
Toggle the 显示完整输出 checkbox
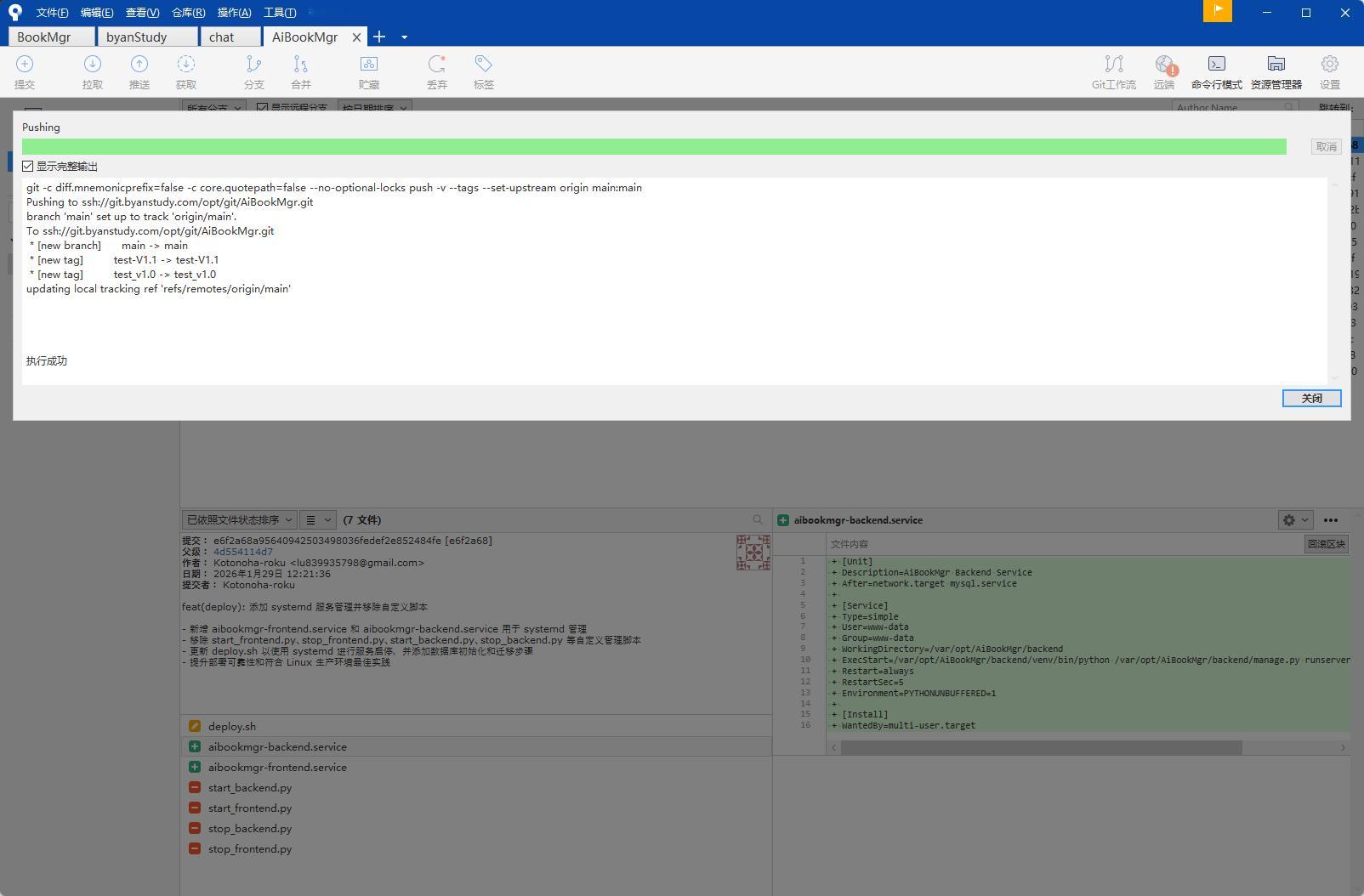coord(28,167)
